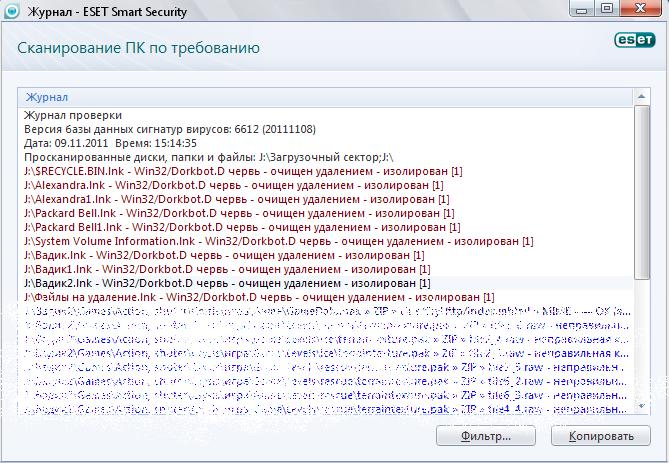
Task: Select the J:\Alexandra1.lnk log row
Action: click(x=326, y=199)
